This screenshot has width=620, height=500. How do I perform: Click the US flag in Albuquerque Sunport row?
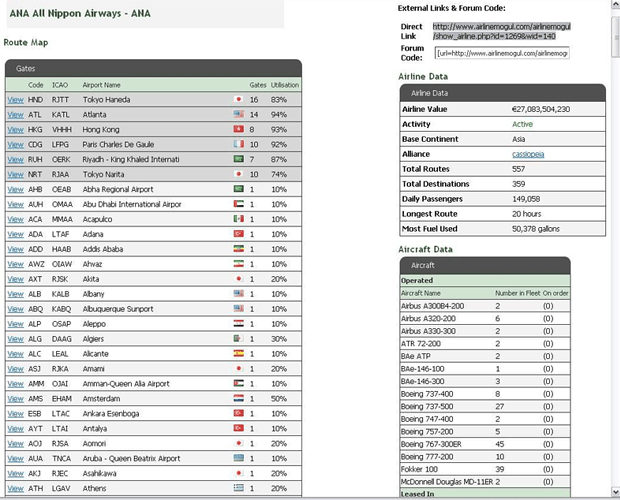pos(238,308)
